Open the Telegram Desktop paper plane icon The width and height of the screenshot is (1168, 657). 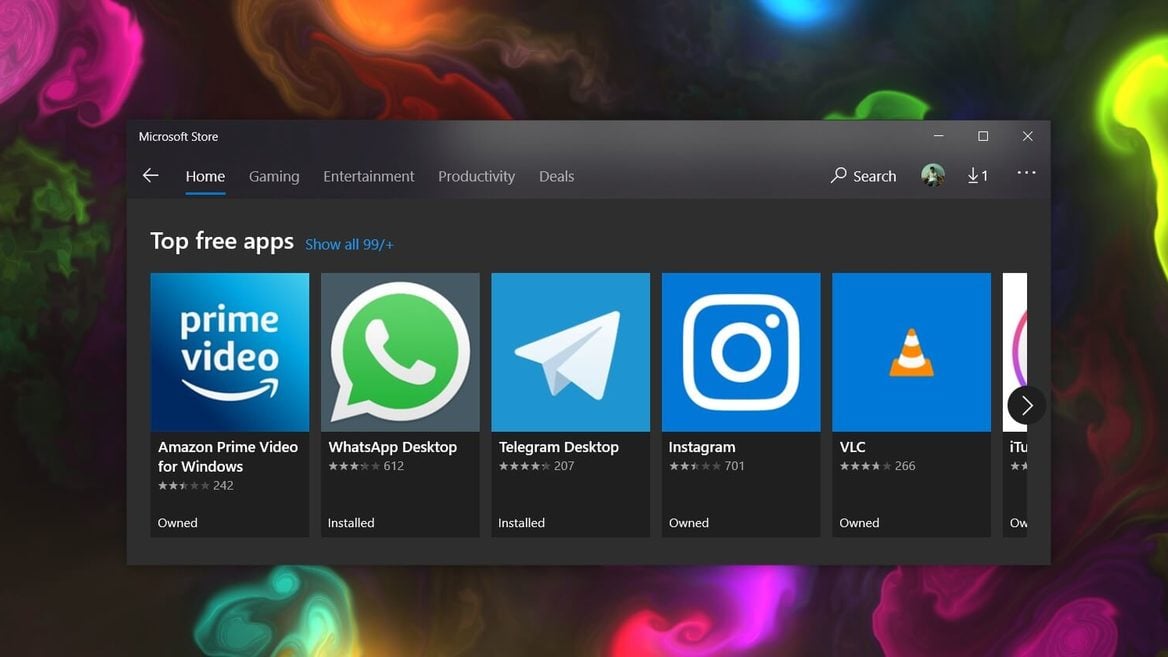click(570, 352)
